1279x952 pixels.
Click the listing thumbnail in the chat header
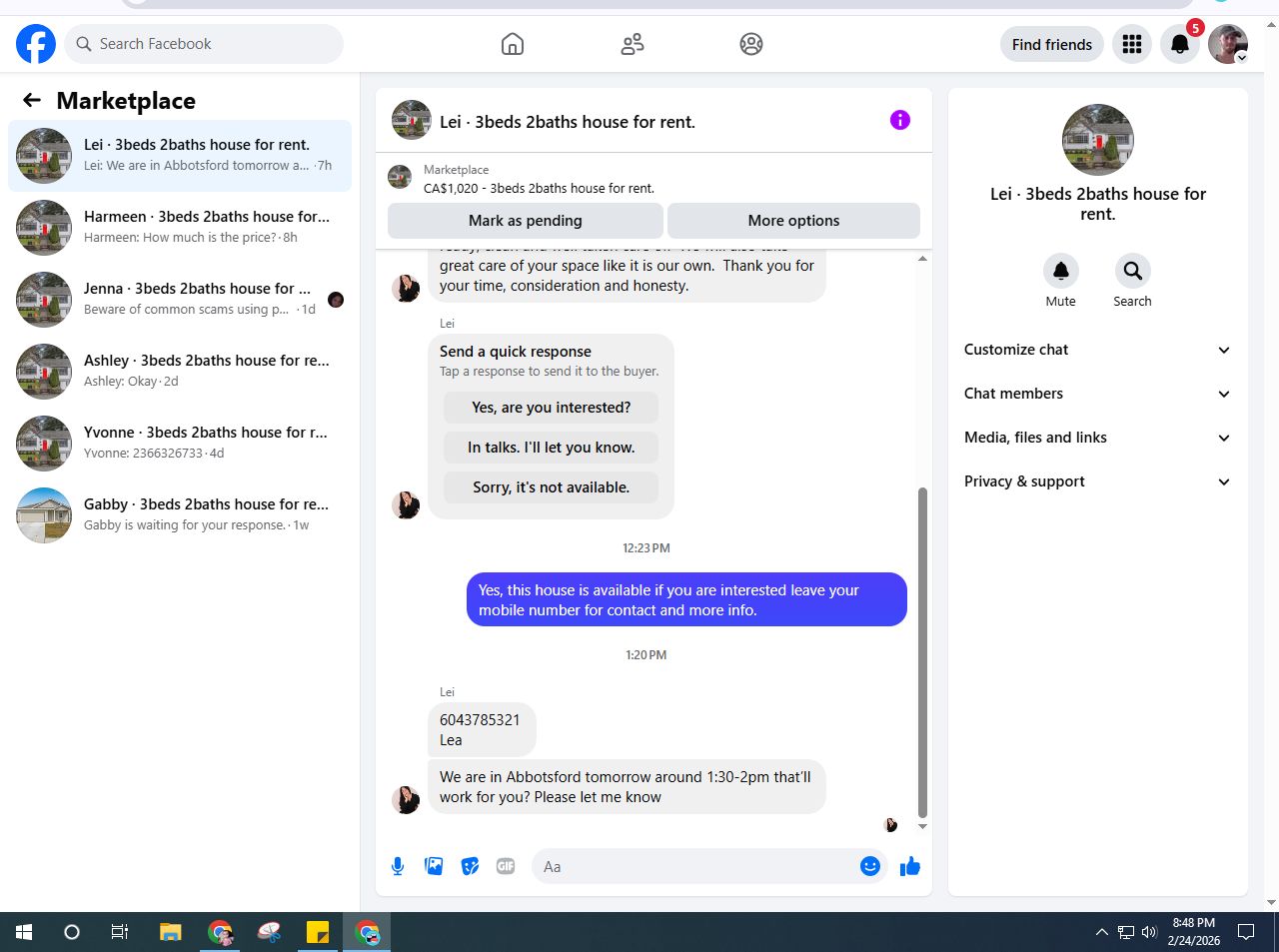click(x=412, y=120)
